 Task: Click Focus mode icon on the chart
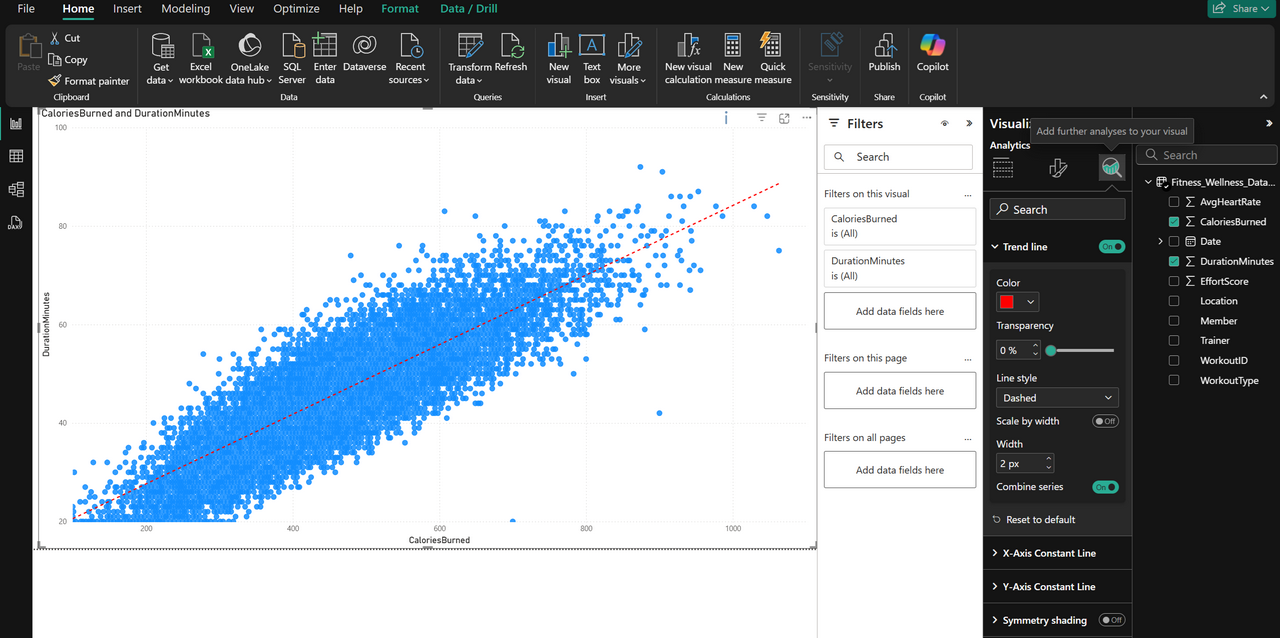tap(784, 118)
